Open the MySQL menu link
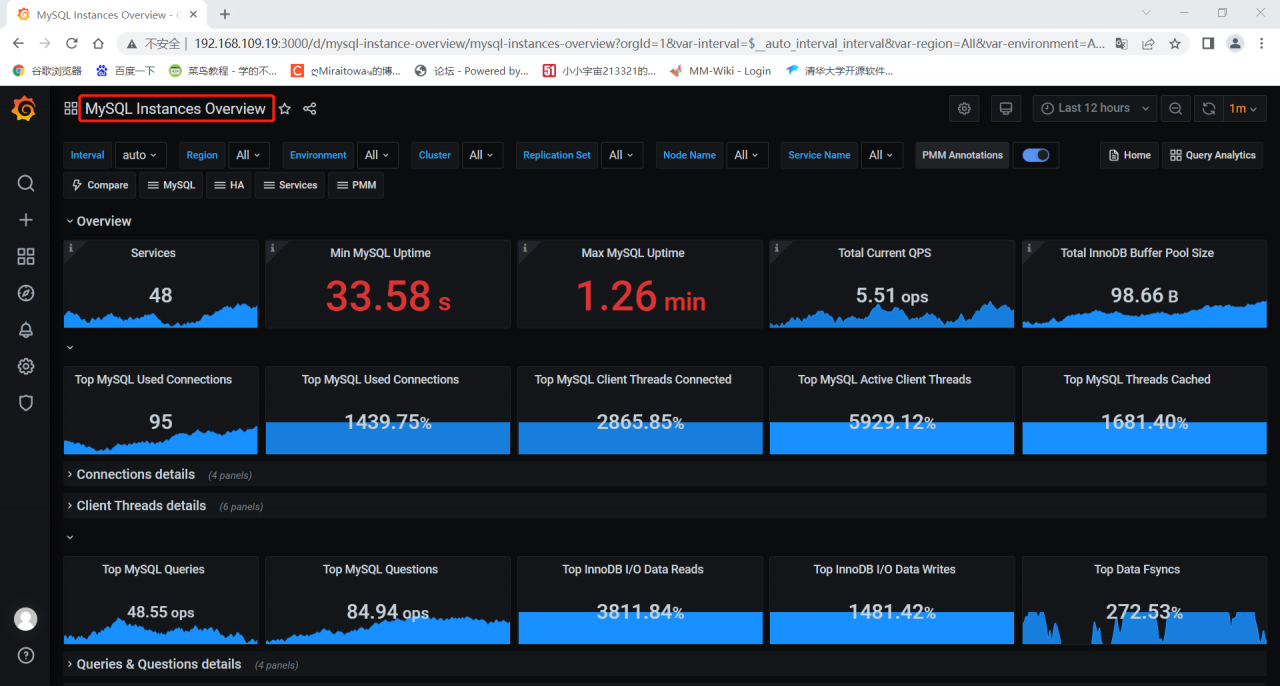 point(172,185)
